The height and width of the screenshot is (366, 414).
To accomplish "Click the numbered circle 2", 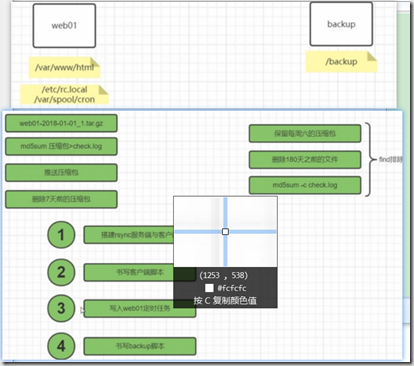I will click(61, 272).
